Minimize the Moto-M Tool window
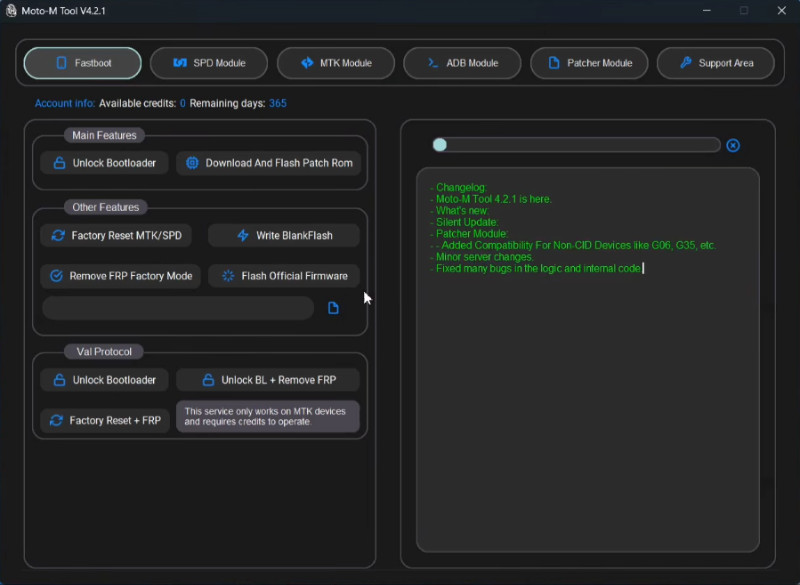Screen dimensions: 800x585 tap(707, 11)
